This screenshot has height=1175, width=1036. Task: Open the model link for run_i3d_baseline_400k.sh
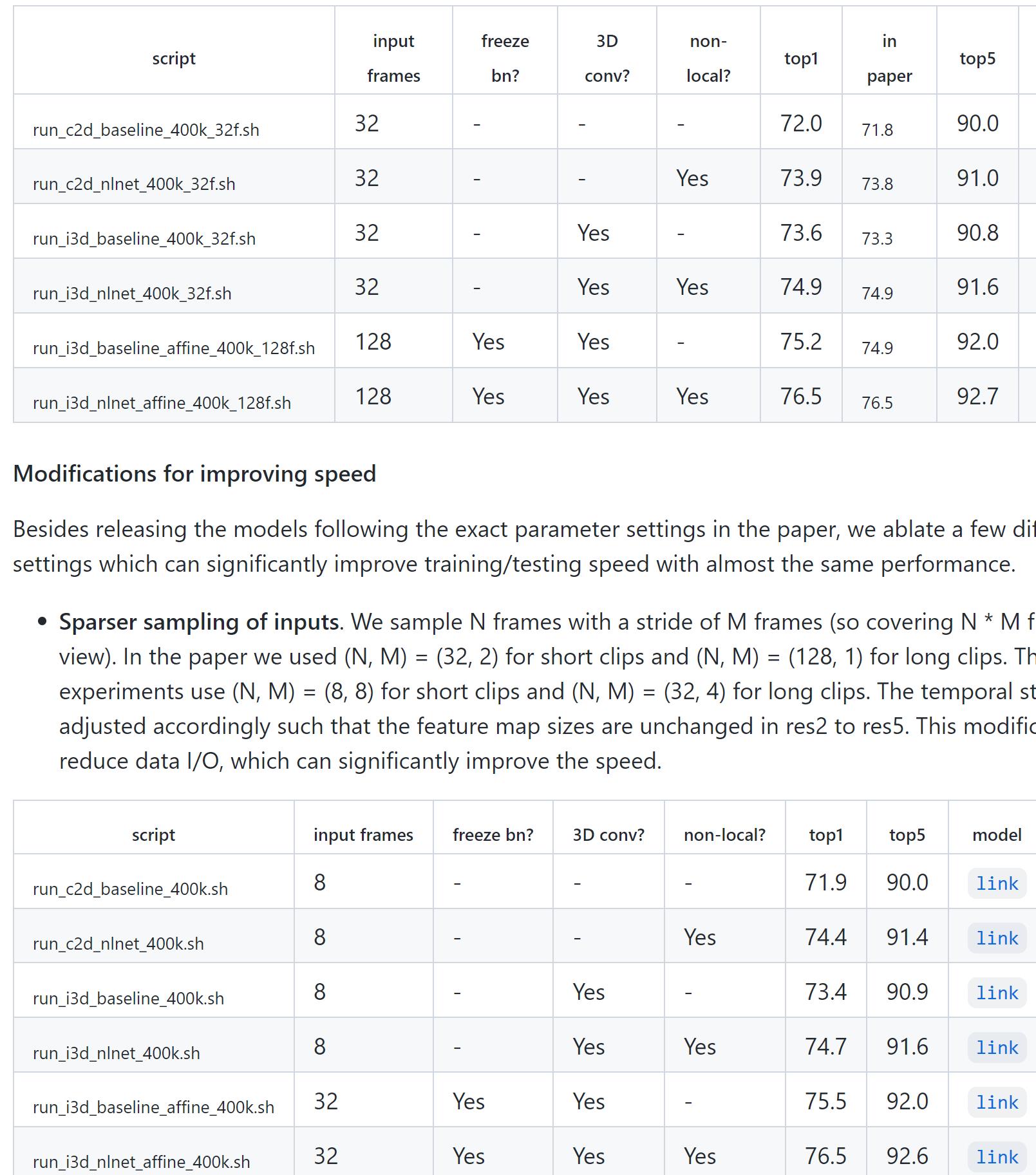pyautogui.click(x=997, y=993)
